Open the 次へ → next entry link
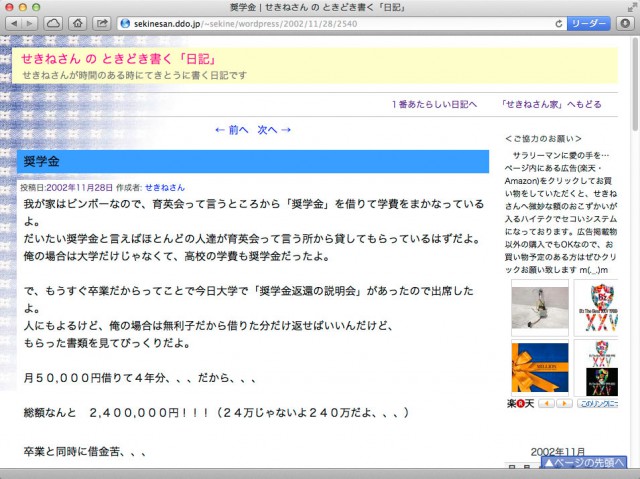 click(x=274, y=130)
